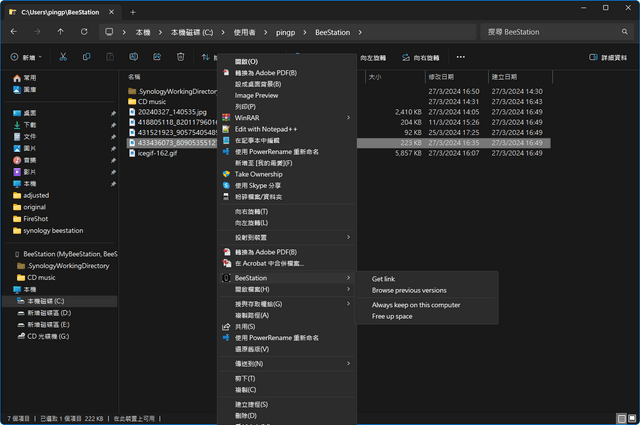The width and height of the screenshot is (640, 425).
Task: Choose 剪下(T) in context menu
Action: (x=245, y=379)
